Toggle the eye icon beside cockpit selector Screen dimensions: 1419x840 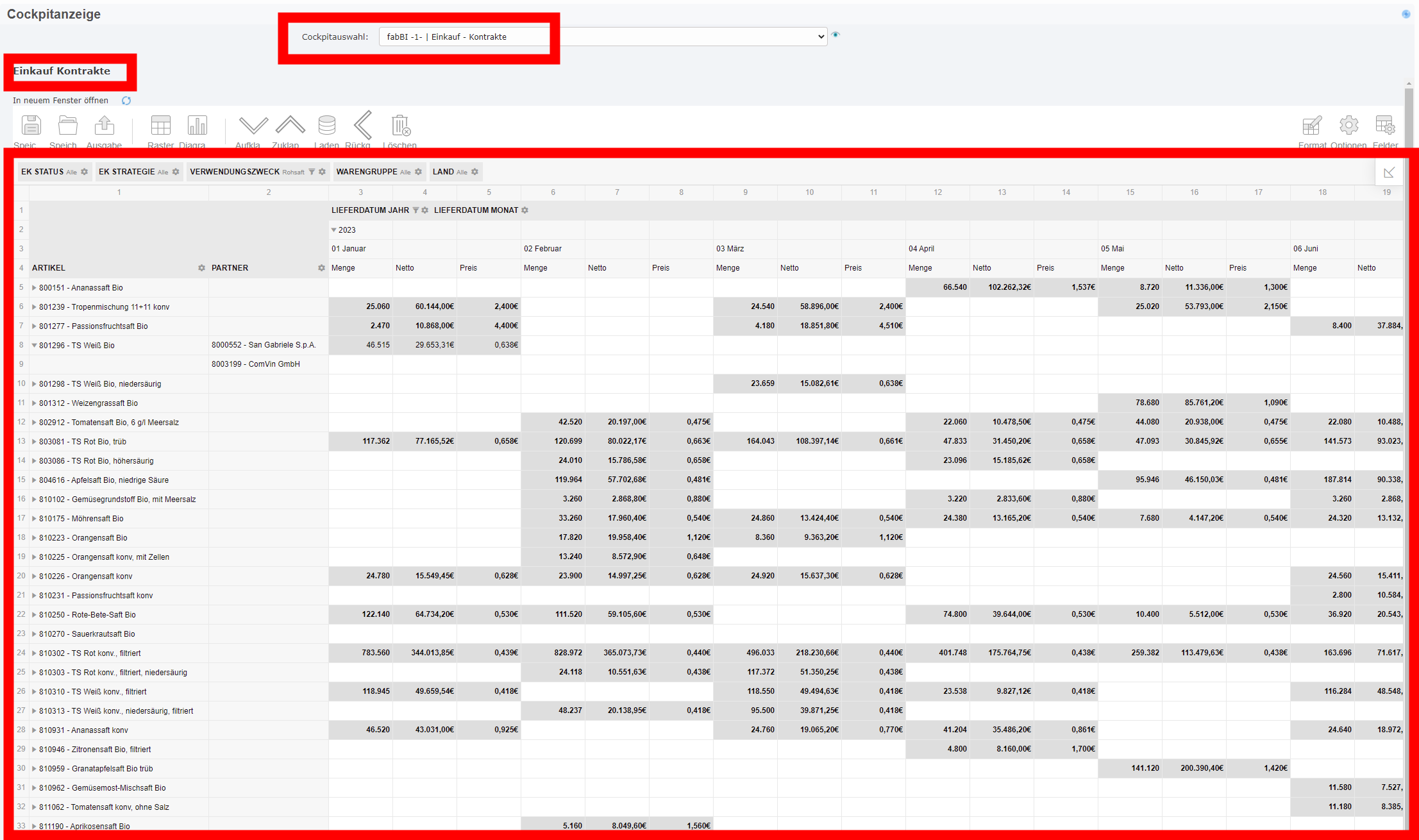[x=835, y=35]
